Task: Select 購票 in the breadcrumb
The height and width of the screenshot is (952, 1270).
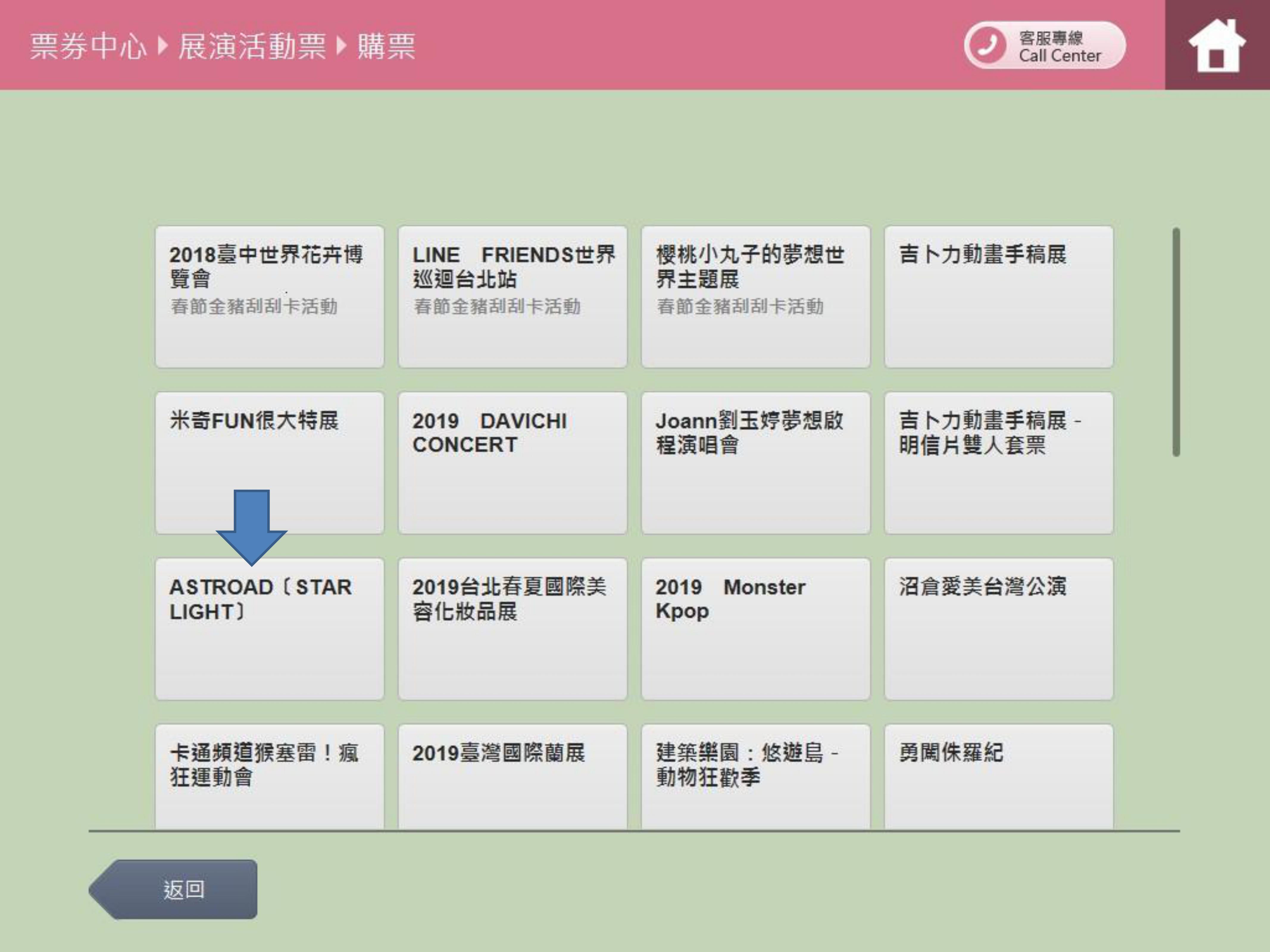Action: 386,46
